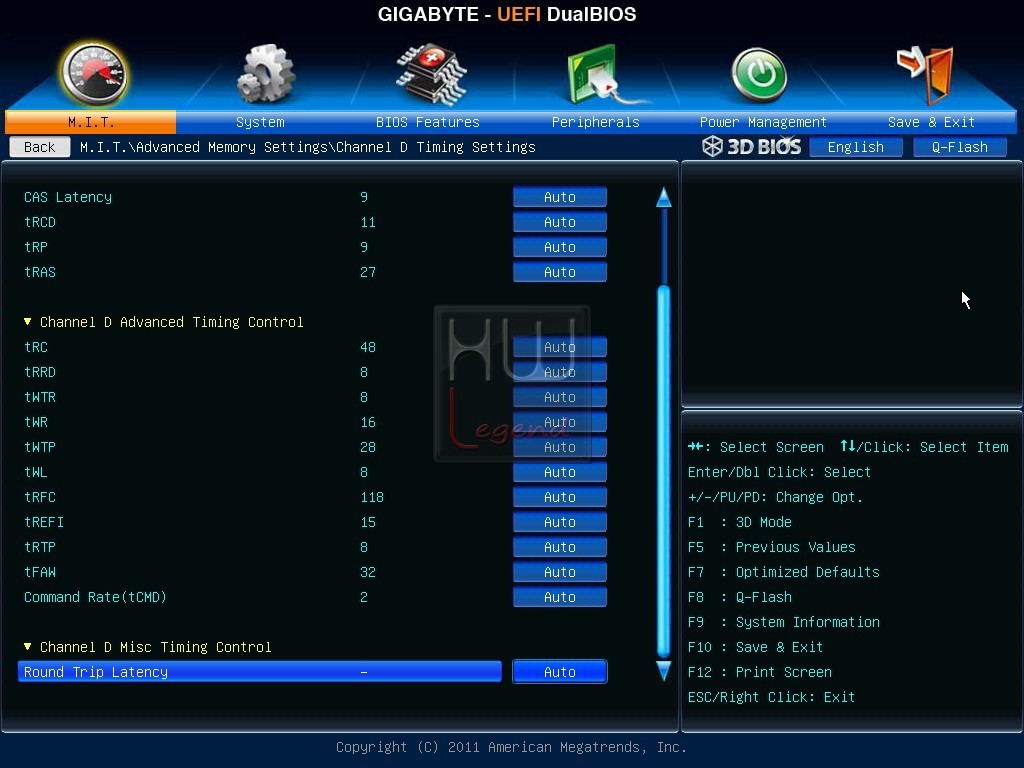
Task: Click the Power Management green power icon
Action: (x=759, y=75)
